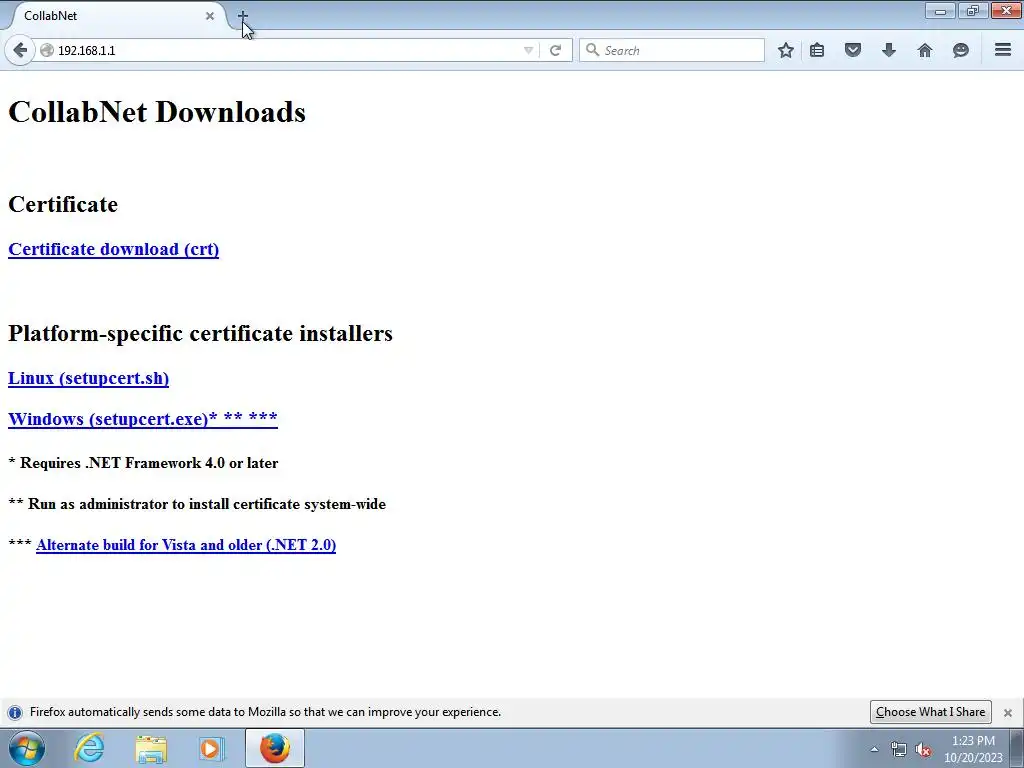Open the Windows (setupcert.exe) link
This screenshot has height=768, width=1024.
143,419
